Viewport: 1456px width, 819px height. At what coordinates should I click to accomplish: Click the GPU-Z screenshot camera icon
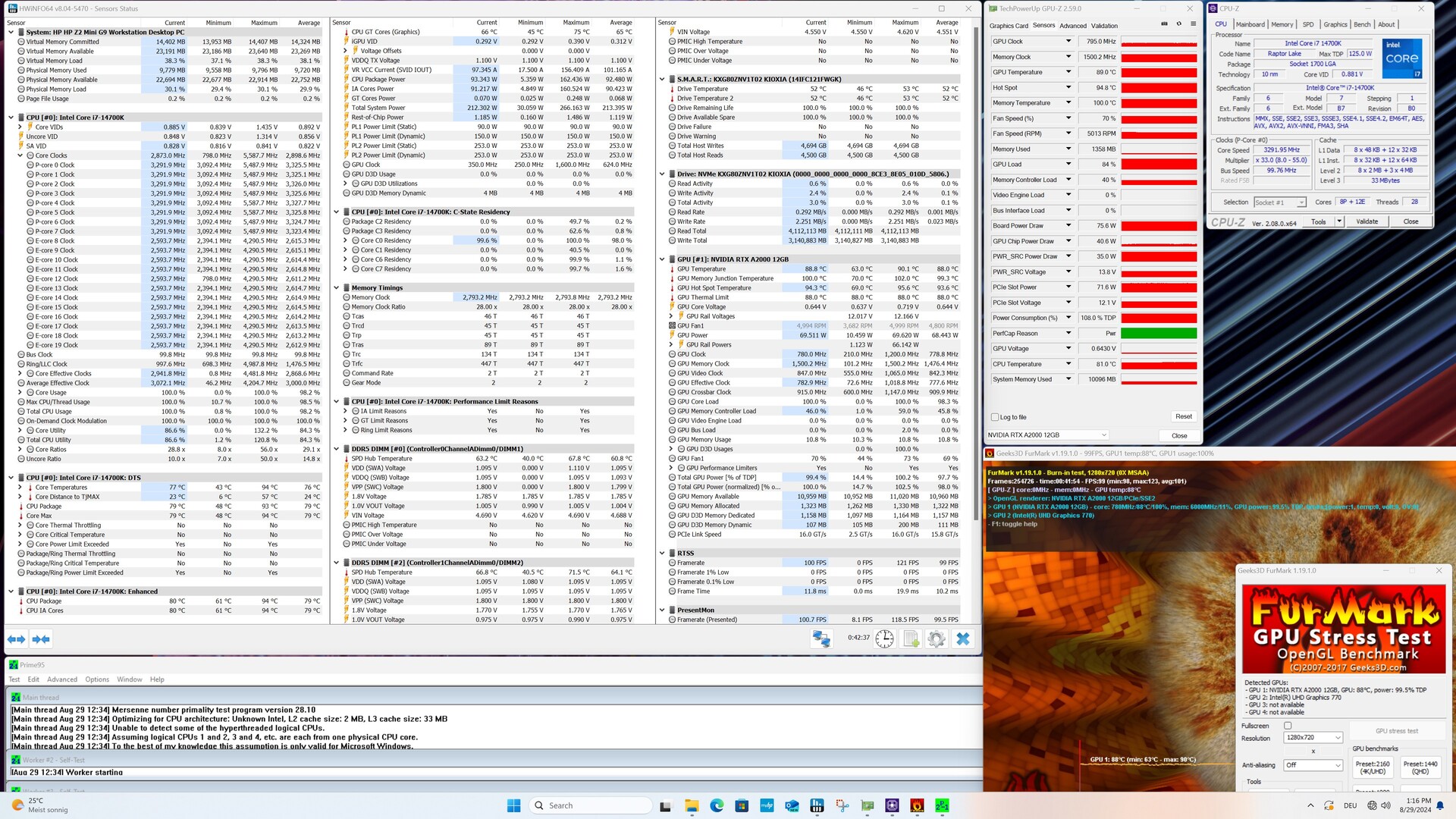tap(1164, 24)
